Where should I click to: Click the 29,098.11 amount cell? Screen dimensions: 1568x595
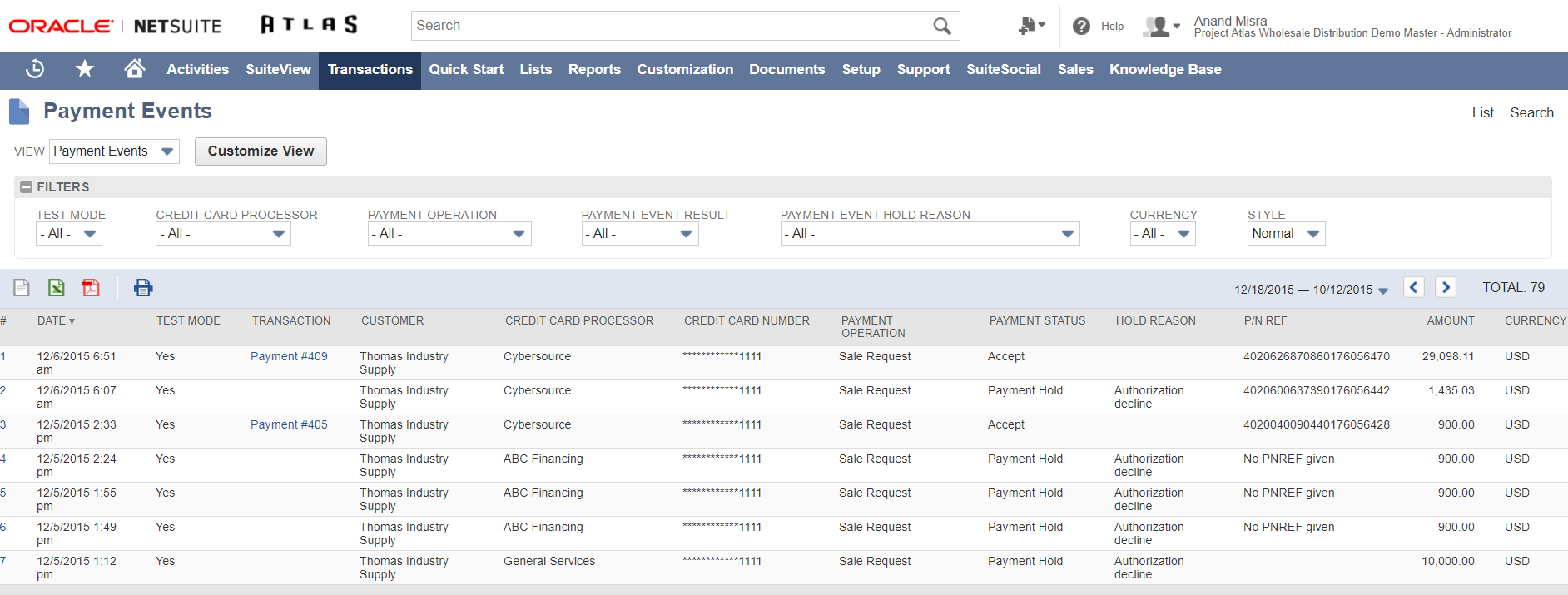click(1447, 357)
